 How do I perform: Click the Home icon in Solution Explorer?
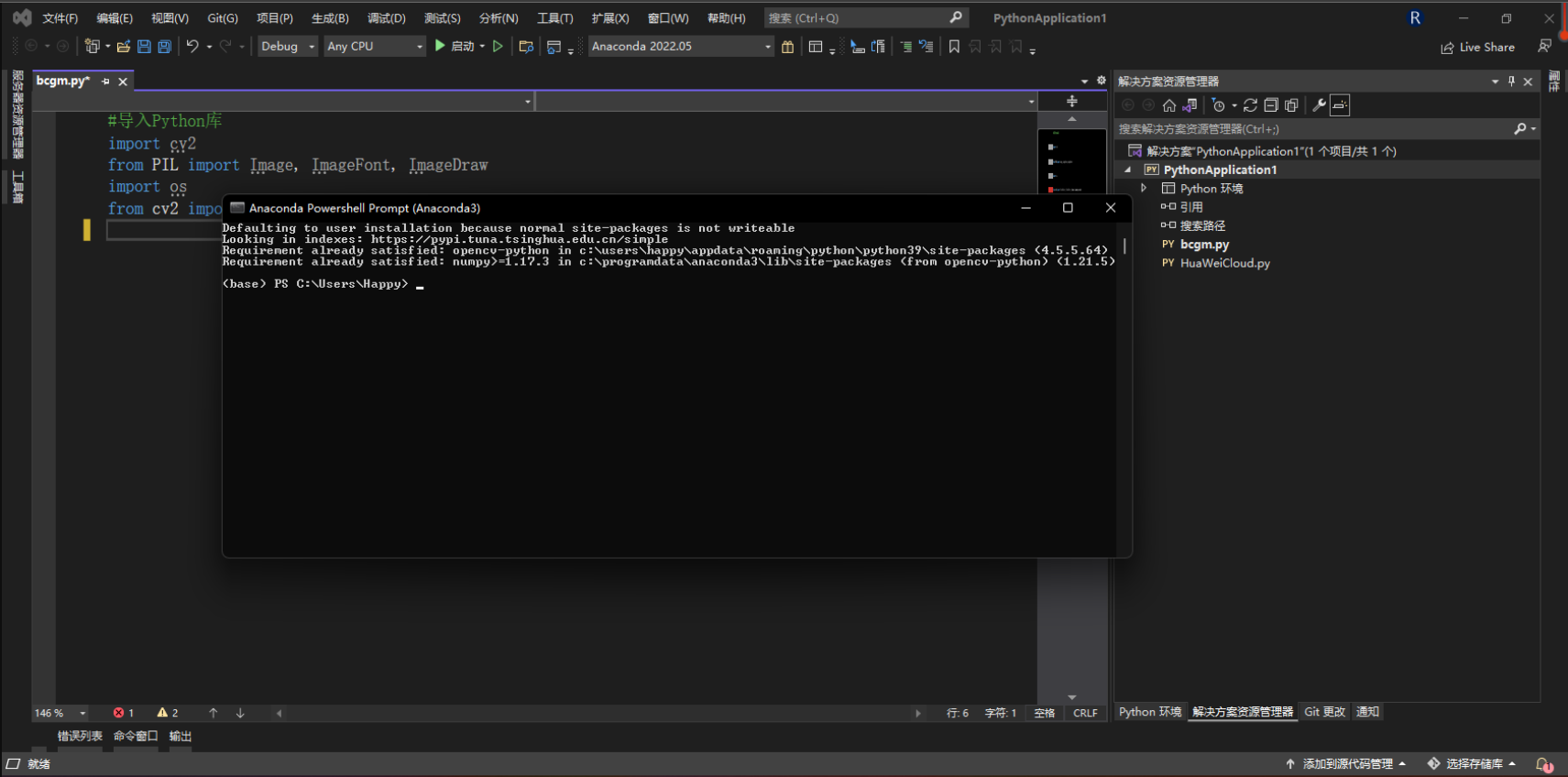[1169, 105]
